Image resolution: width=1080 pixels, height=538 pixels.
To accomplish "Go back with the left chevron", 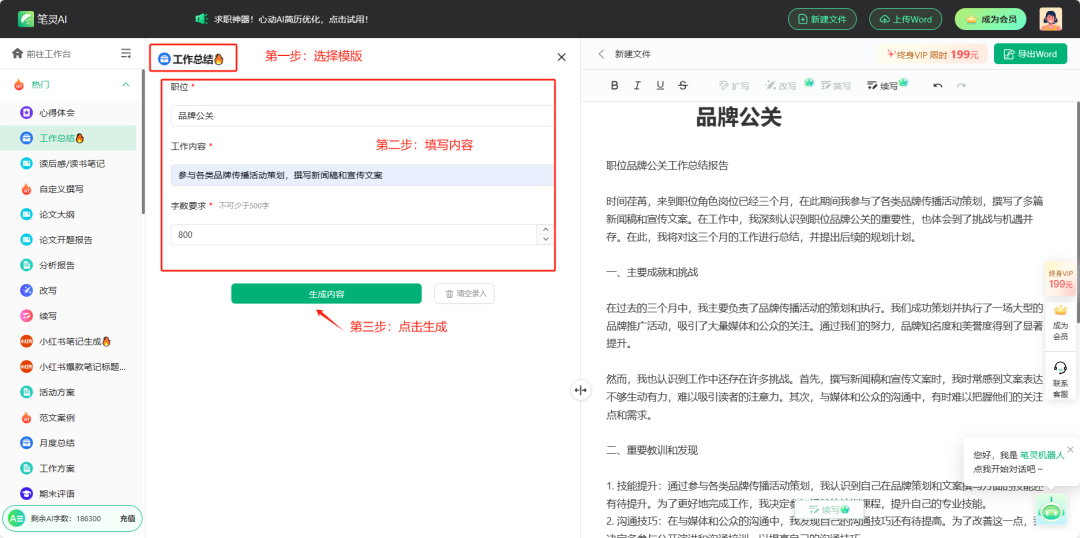I will coord(601,54).
